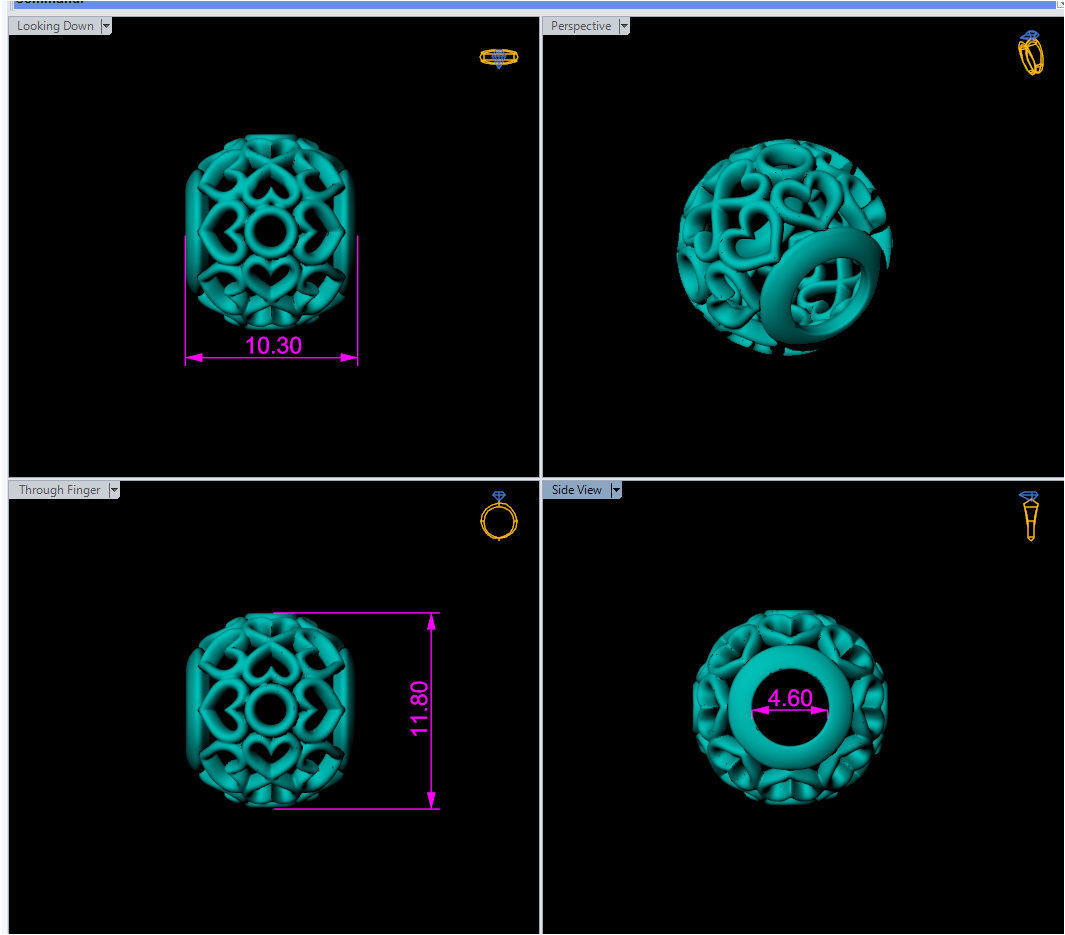Click the Side View ring orientation icon
The height and width of the screenshot is (935, 1065).
point(1030,515)
